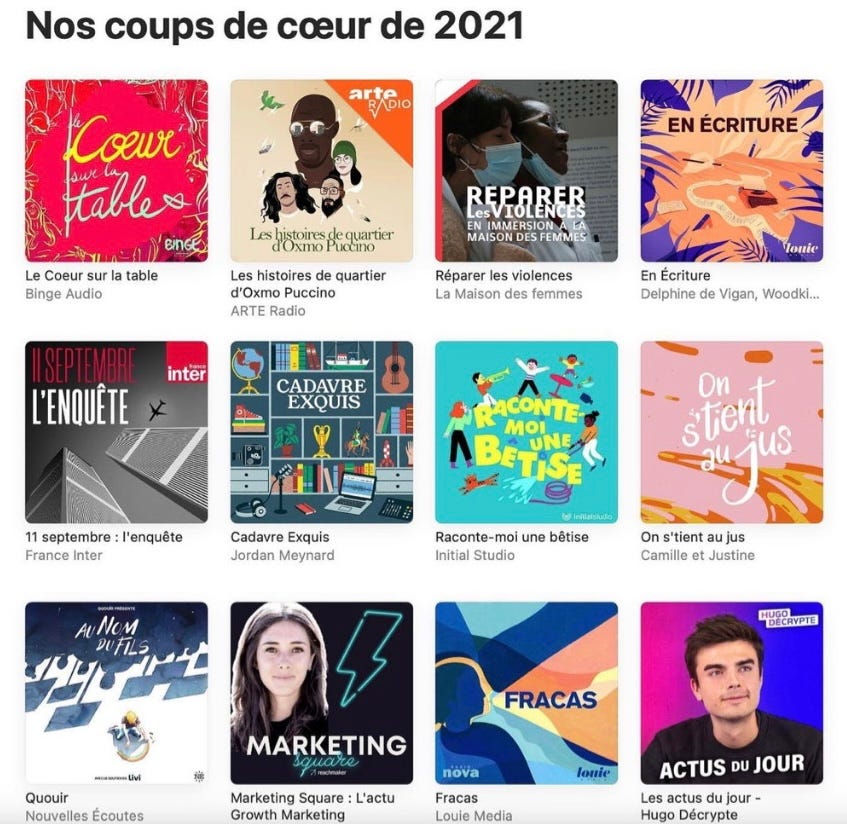
Task: Open the Quouir podcast title link
Action: pos(47,798)
